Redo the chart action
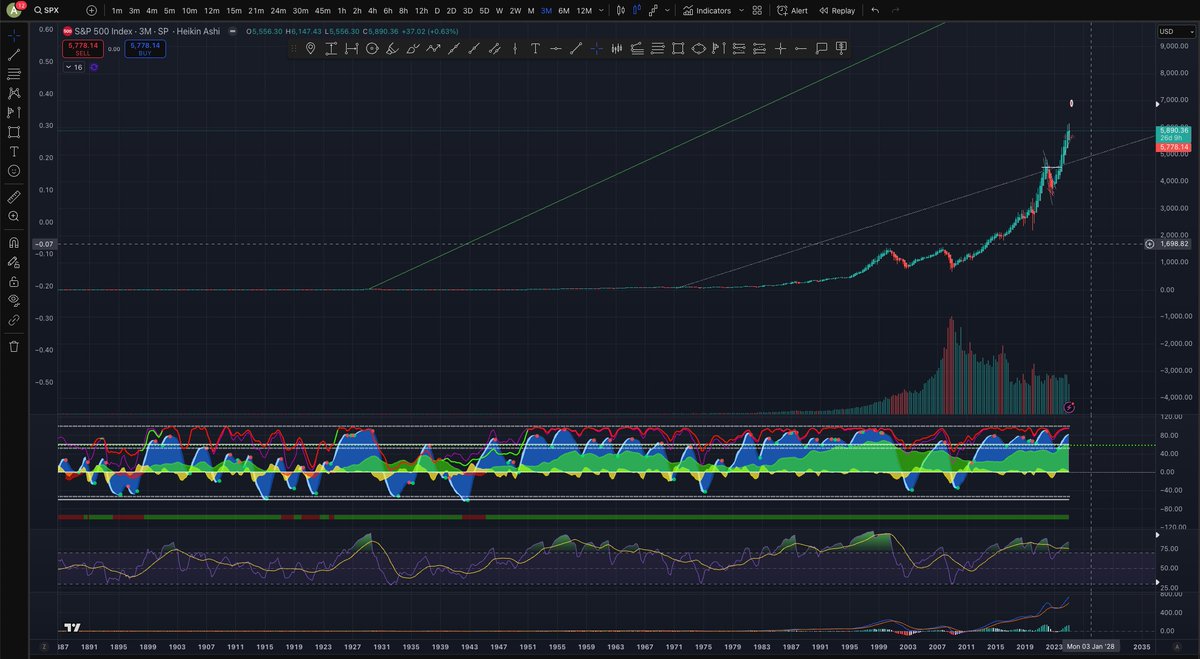The width and height of the screenshot is (1200, 659). [895, 10]
